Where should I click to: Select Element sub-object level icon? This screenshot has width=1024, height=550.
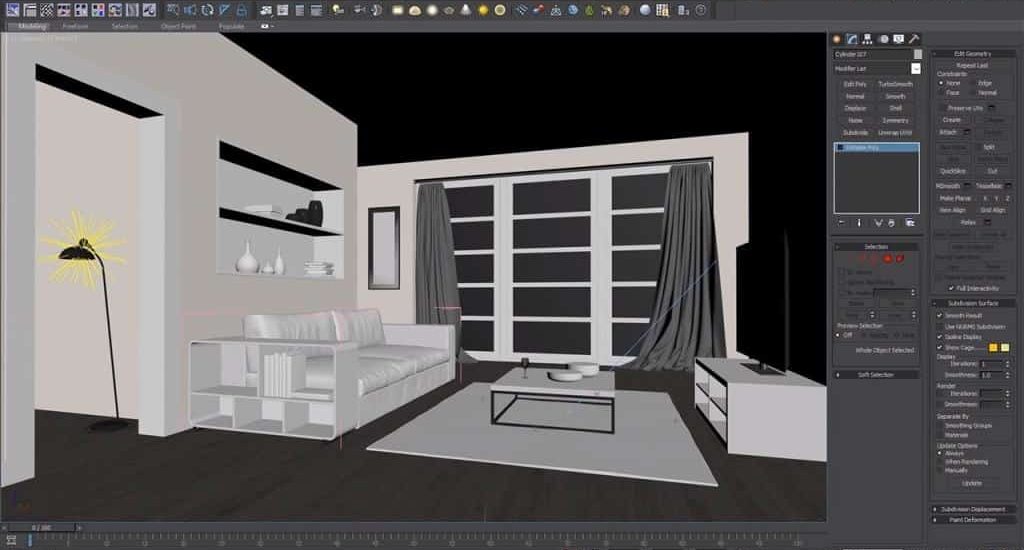click(x=900, y=258)
